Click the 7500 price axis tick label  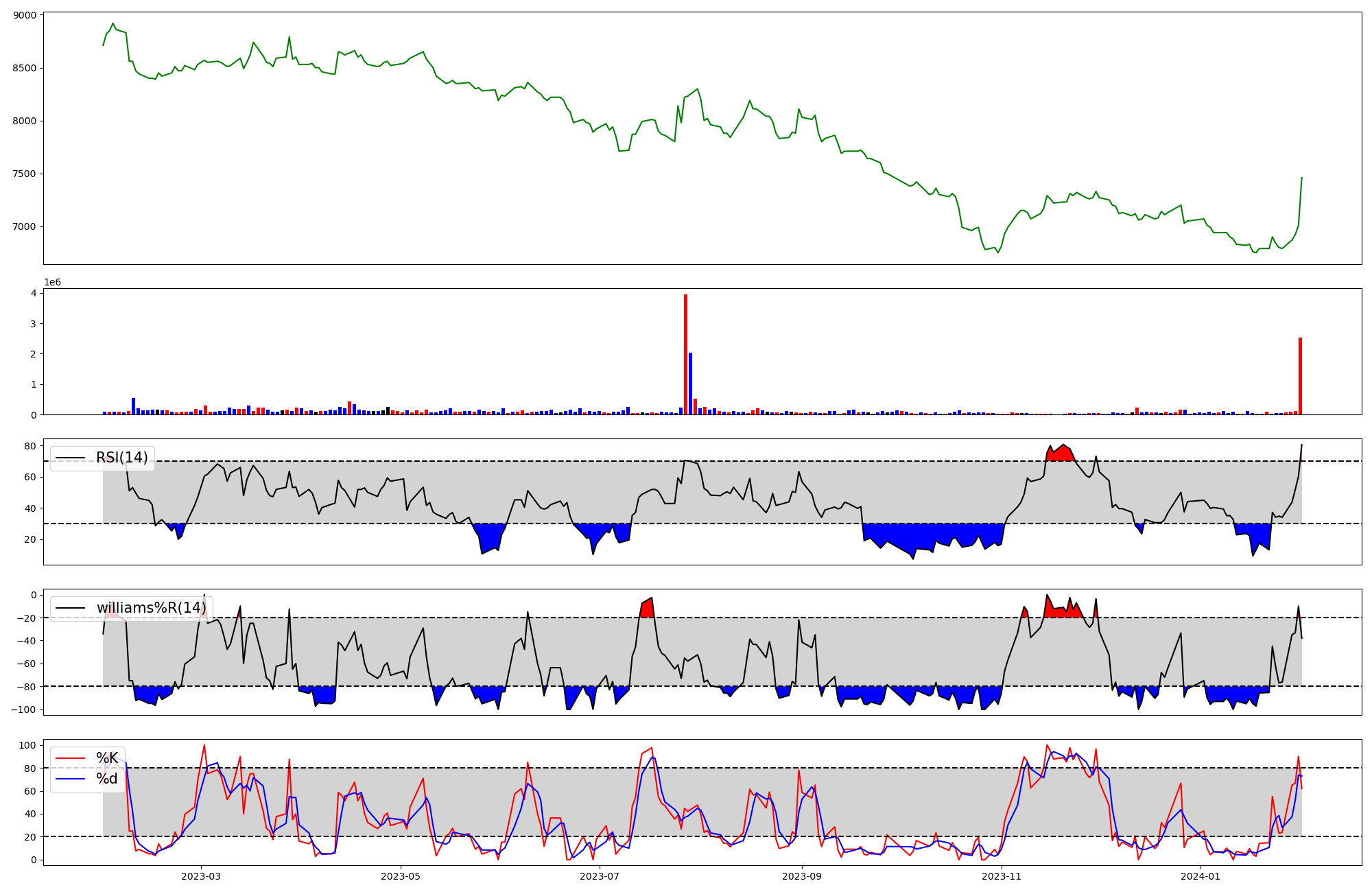[x=25, y=174]
